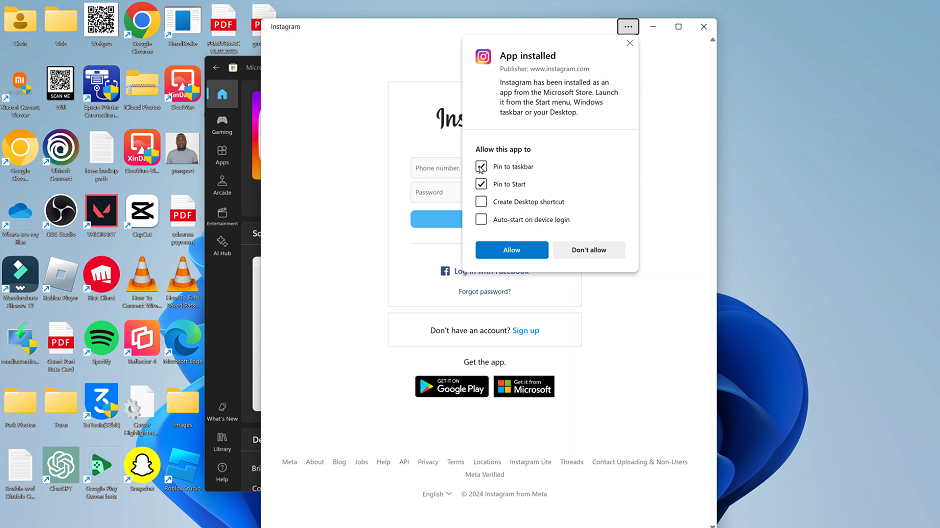This screenshot has width=940, height=528.
Task: Click the Sign up link
Action: point(526,330)
